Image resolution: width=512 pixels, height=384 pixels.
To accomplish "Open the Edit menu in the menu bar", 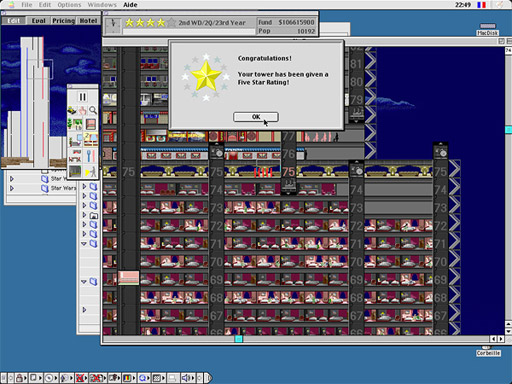I will pos(45,5).
